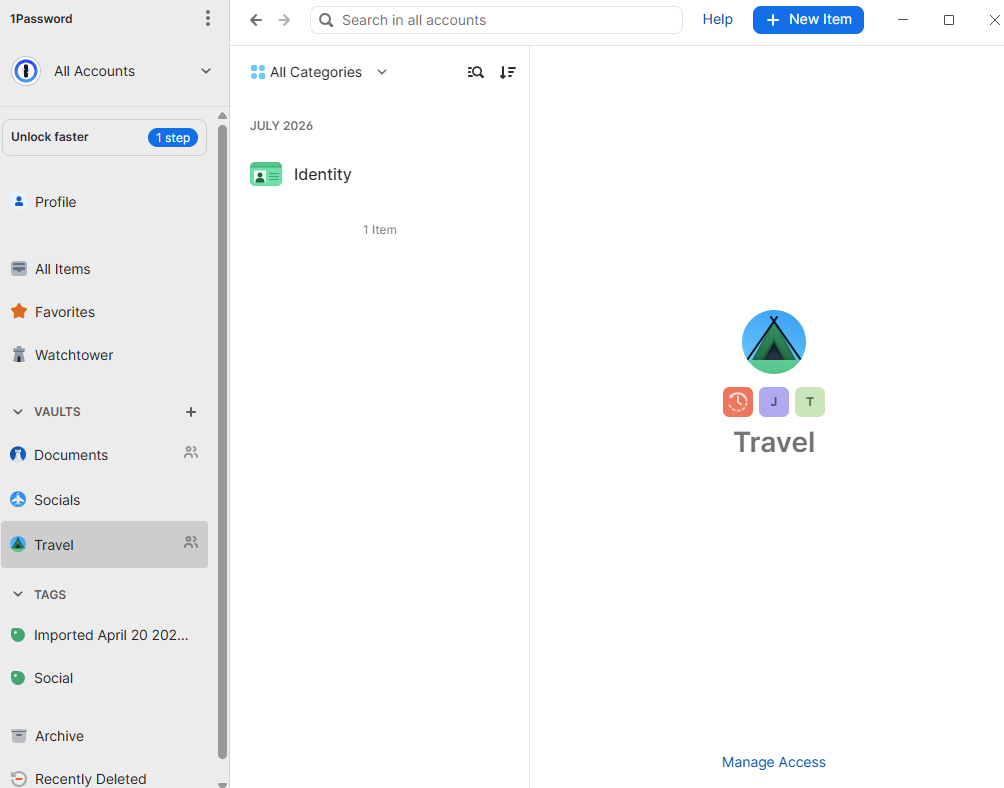Click the sidebar scrollbar thumb
The width and height of the screenshot is (1004, 788).
tap(222, 442)
